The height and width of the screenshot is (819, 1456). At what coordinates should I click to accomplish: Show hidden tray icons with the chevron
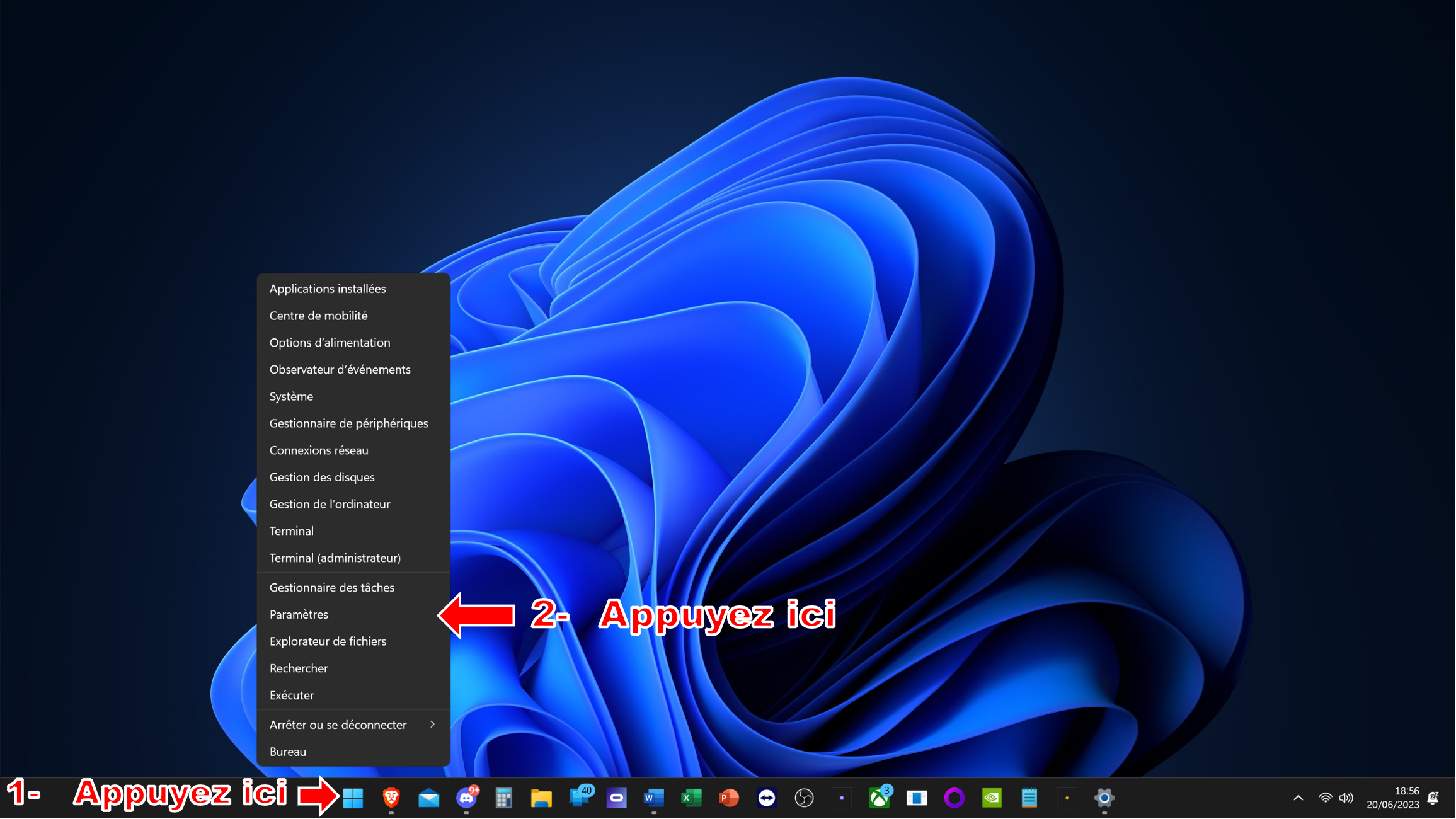(x=1299, y=798)
